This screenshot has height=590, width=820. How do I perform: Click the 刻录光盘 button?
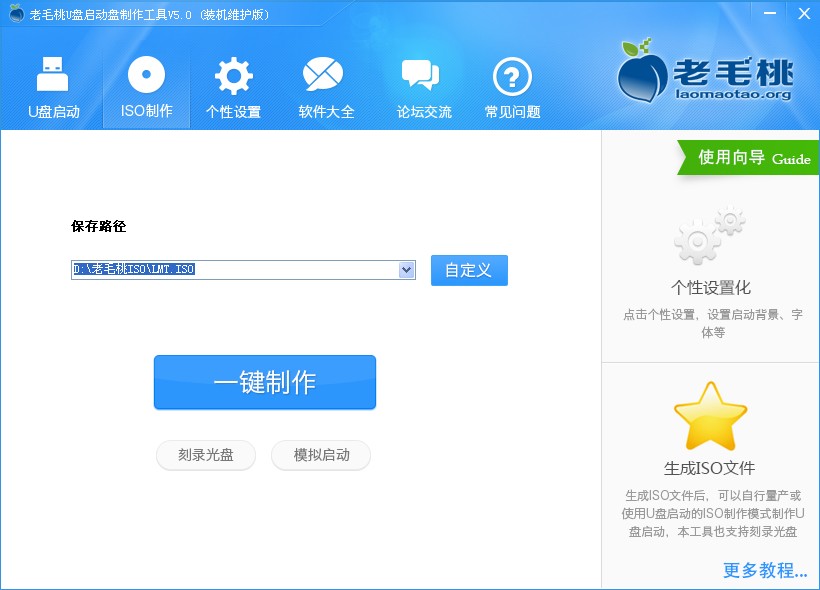(x=205, y=455)
